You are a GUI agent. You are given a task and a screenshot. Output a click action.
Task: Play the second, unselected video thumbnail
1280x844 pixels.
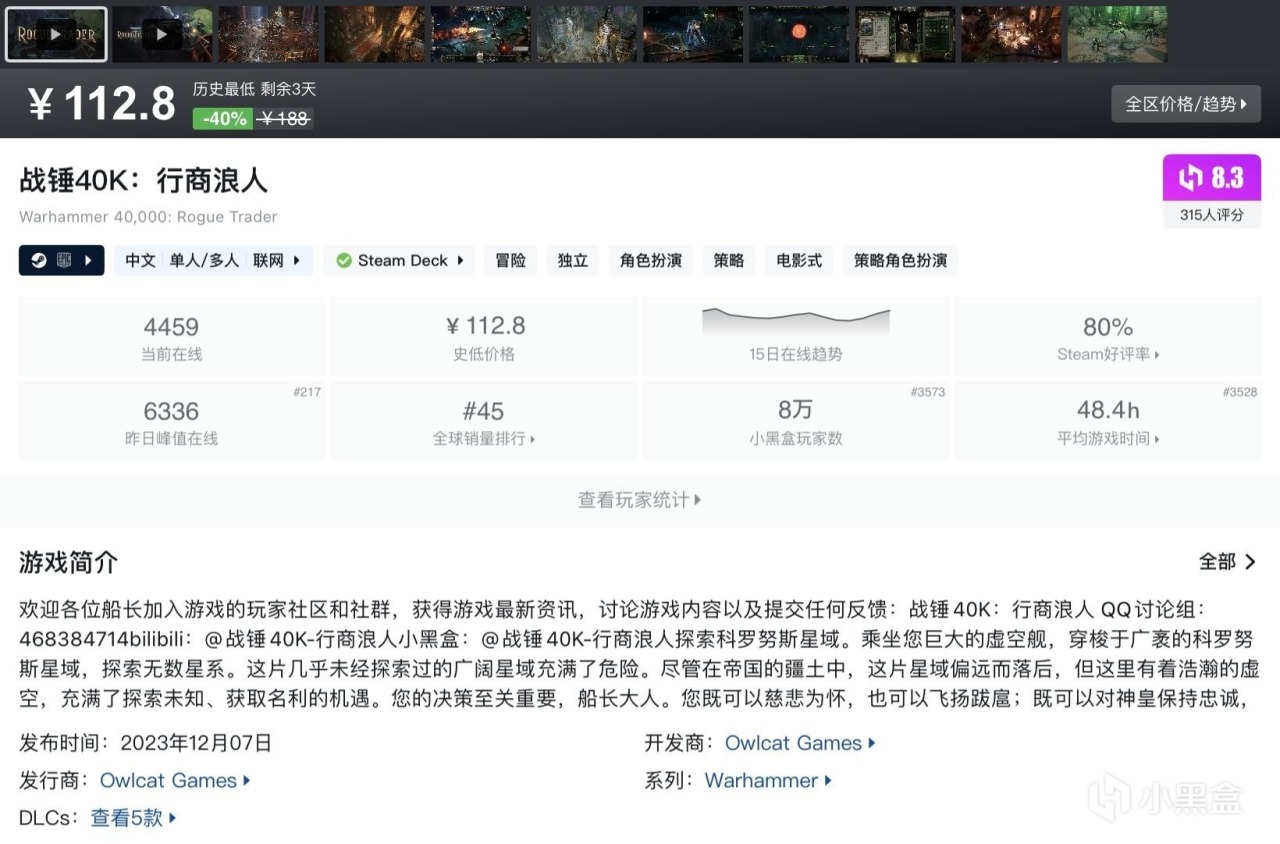pyautogui.click(x=162, y=35)
